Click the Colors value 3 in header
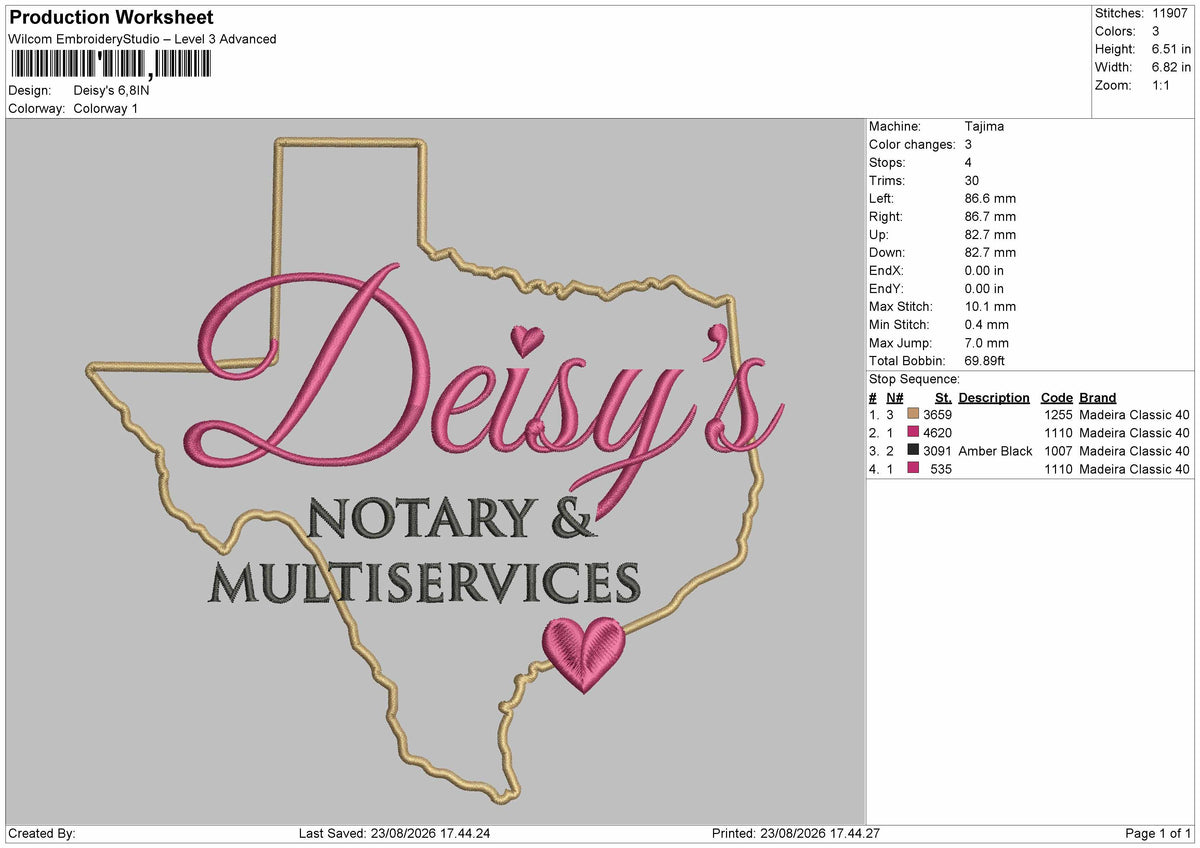This screenshot has width=1200, height=848. tap(1156, 31)
